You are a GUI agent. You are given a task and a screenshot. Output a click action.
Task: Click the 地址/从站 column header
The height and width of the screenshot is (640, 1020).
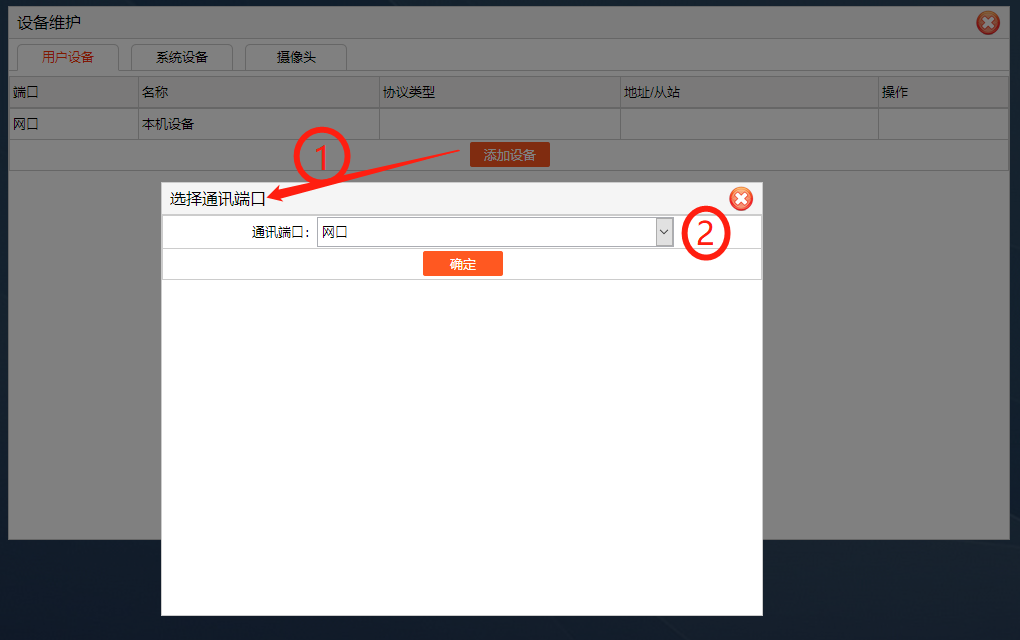[x=652, y=92]
